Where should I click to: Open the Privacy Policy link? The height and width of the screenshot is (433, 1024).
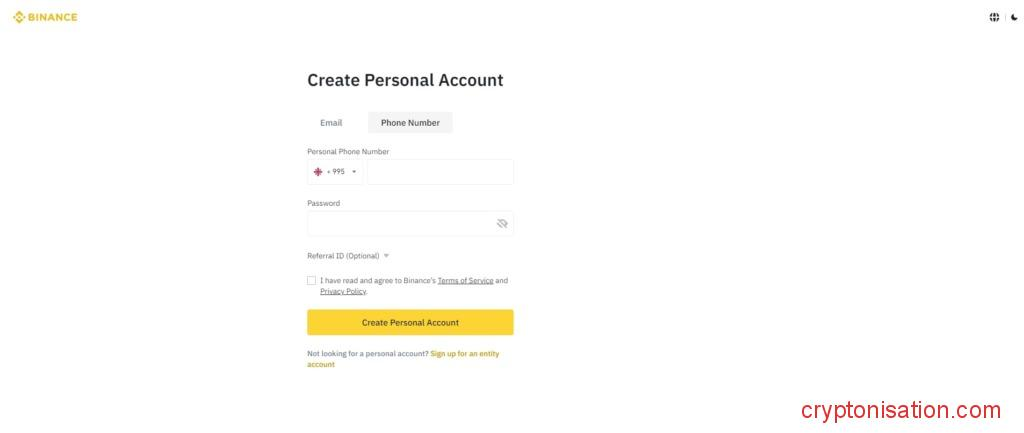tap(343, 292)
